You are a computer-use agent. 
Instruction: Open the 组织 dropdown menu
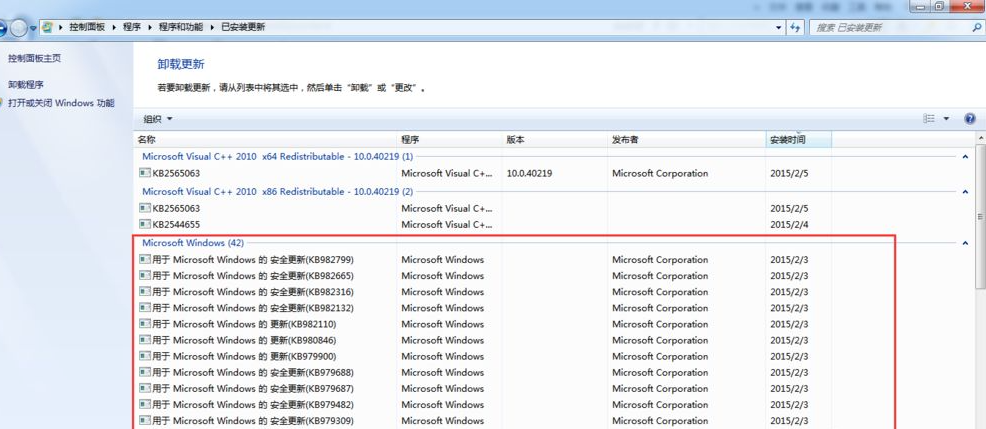(x=157, y=119)
